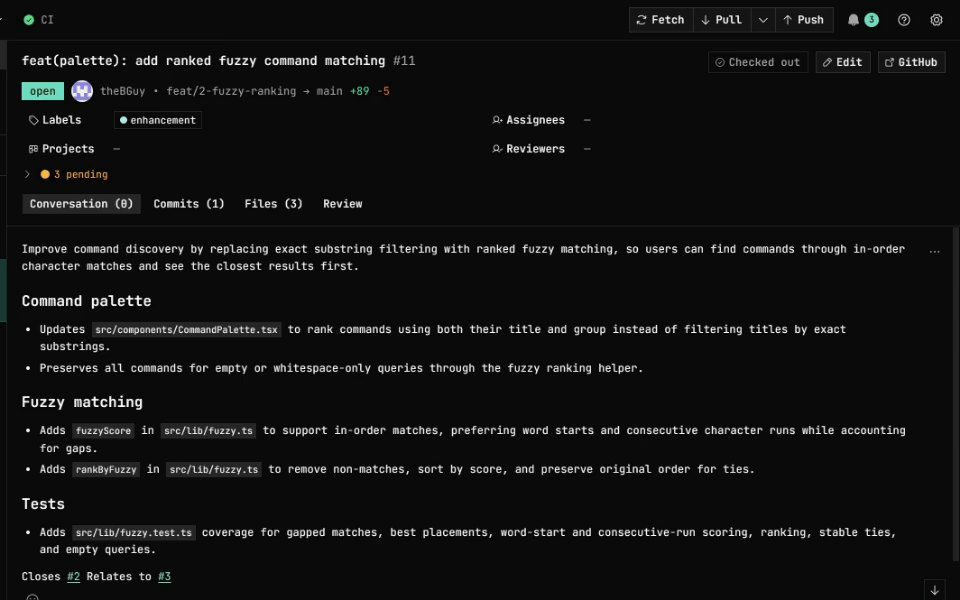Click the src/lib/fuzzy.test.ts code path
Viewport: 960px width, 600px height.
click(134, 533)
